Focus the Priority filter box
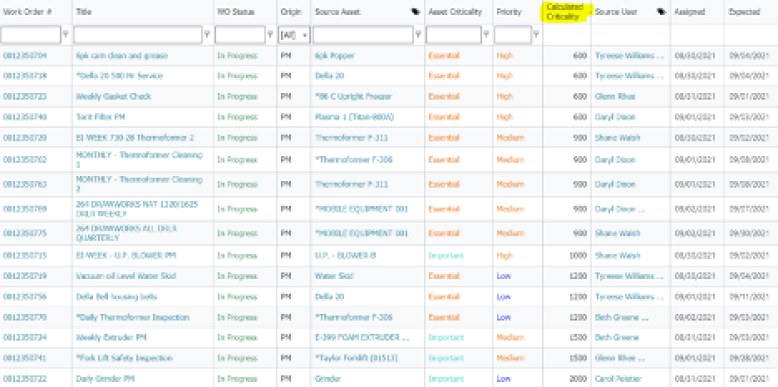This screenshot has width=778, height=387. 513,35
